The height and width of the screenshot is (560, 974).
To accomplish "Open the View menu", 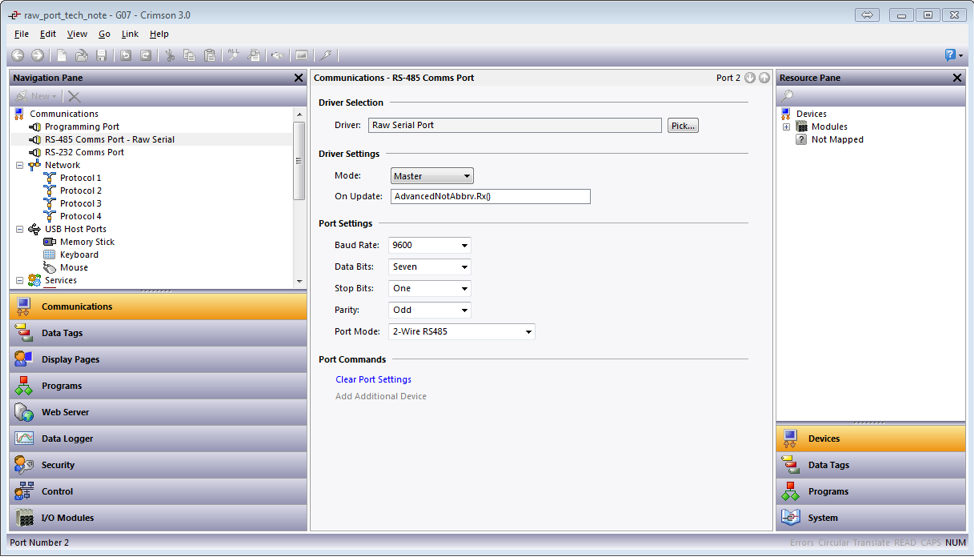I will click(x=77, y=34).
